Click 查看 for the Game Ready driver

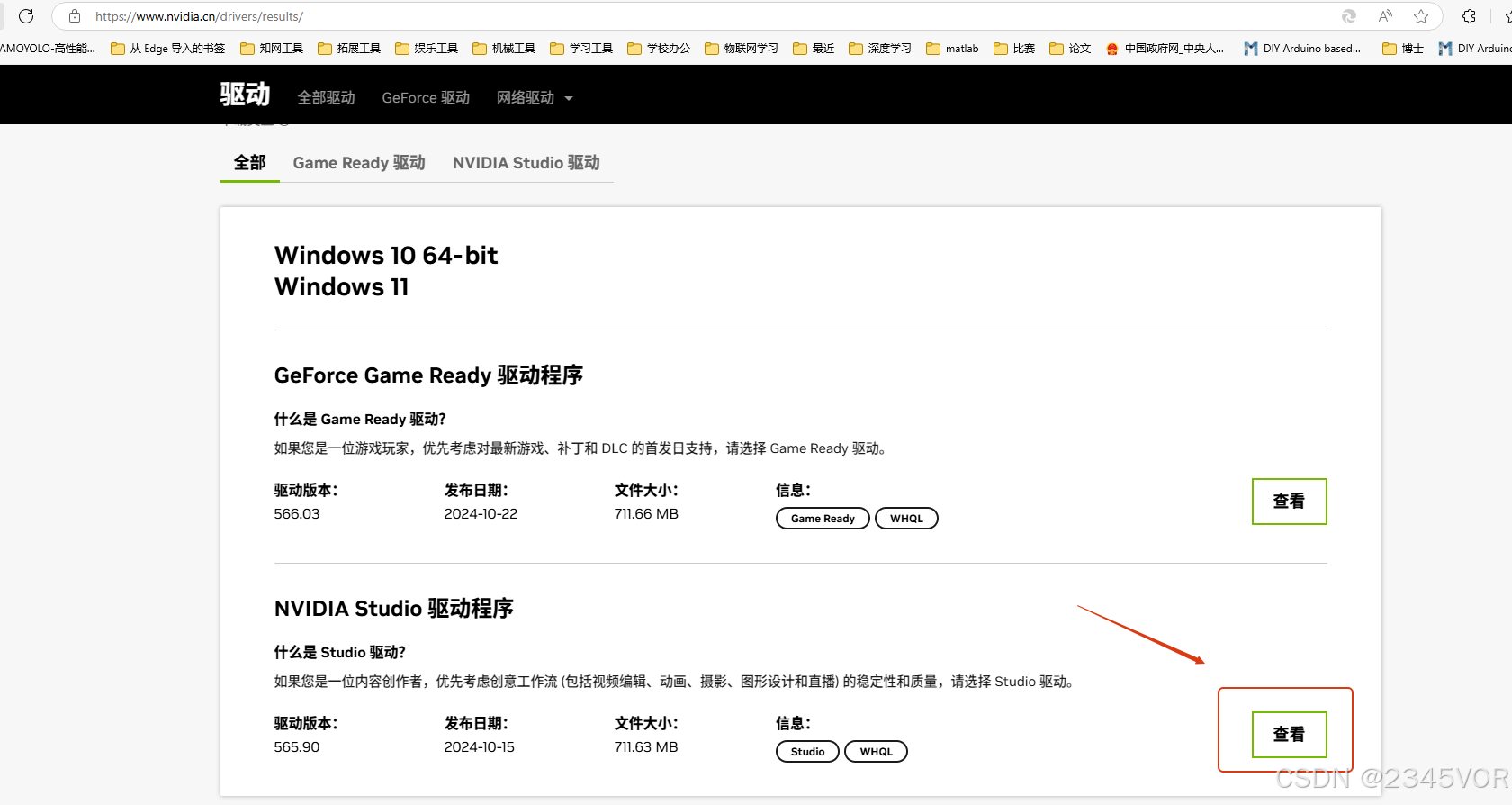click(1289, 502)
